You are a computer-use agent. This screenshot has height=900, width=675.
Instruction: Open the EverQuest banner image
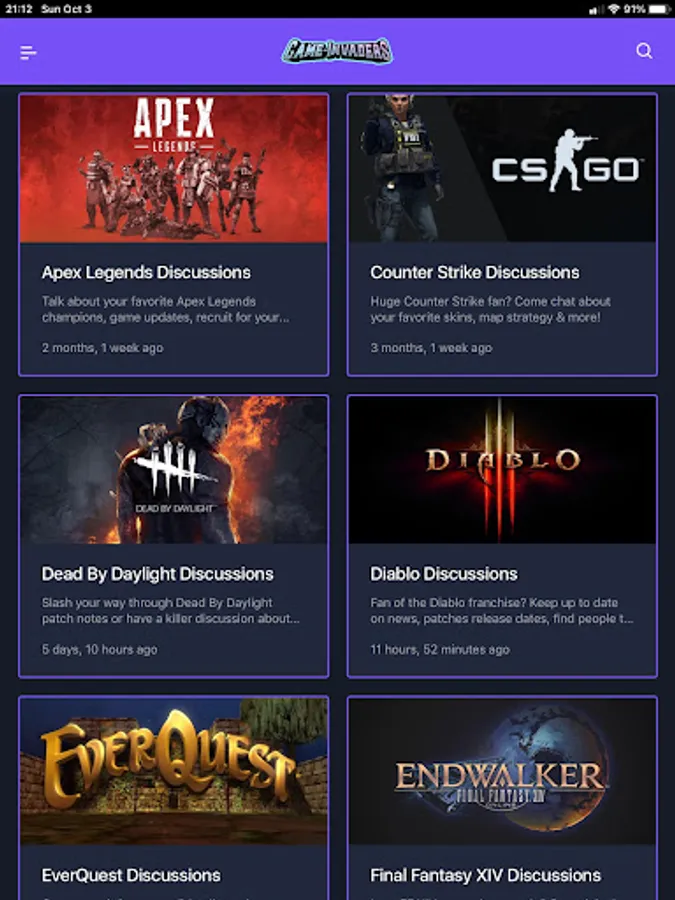(x=174, y=771)
